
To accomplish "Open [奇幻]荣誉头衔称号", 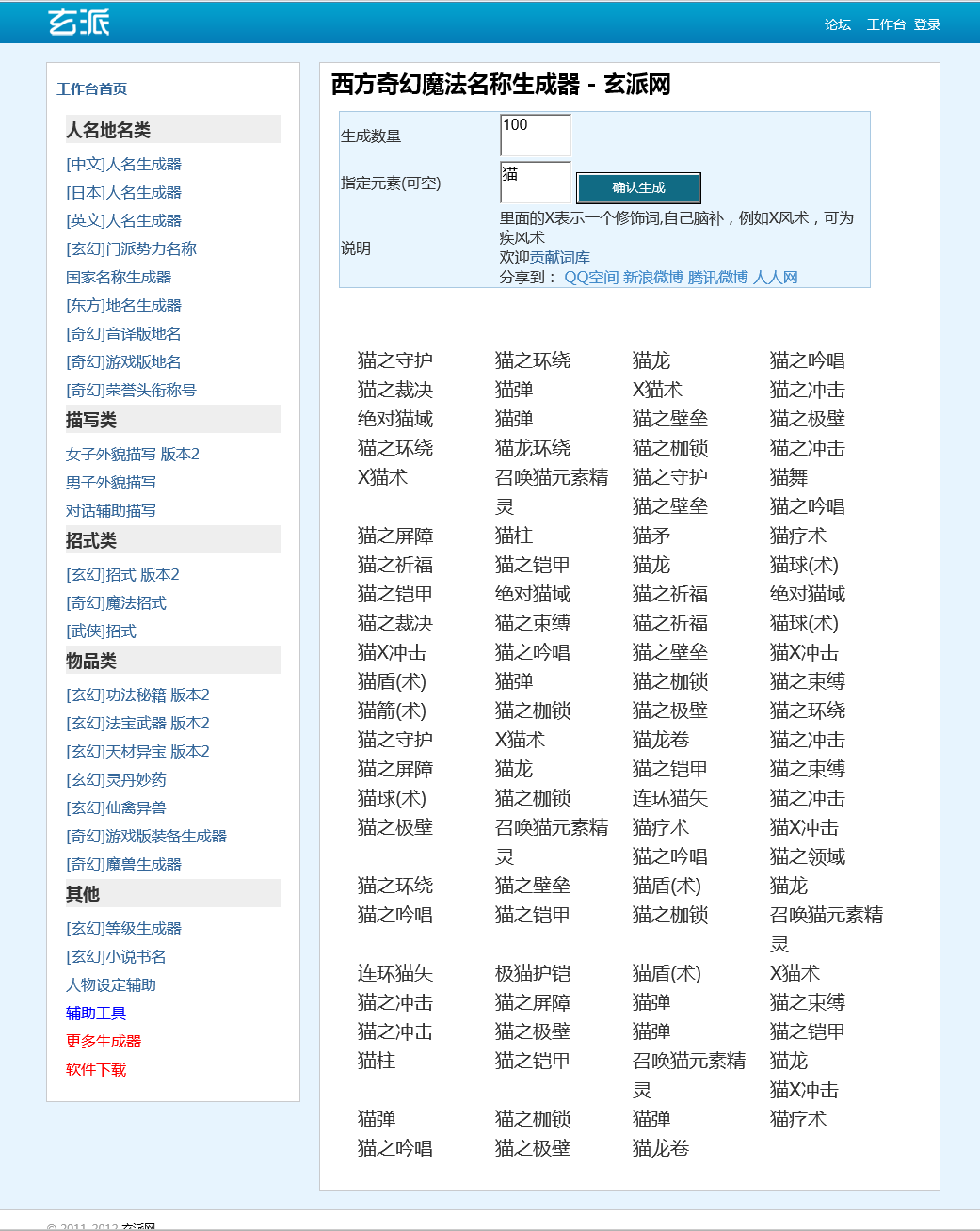I will 131,390.
